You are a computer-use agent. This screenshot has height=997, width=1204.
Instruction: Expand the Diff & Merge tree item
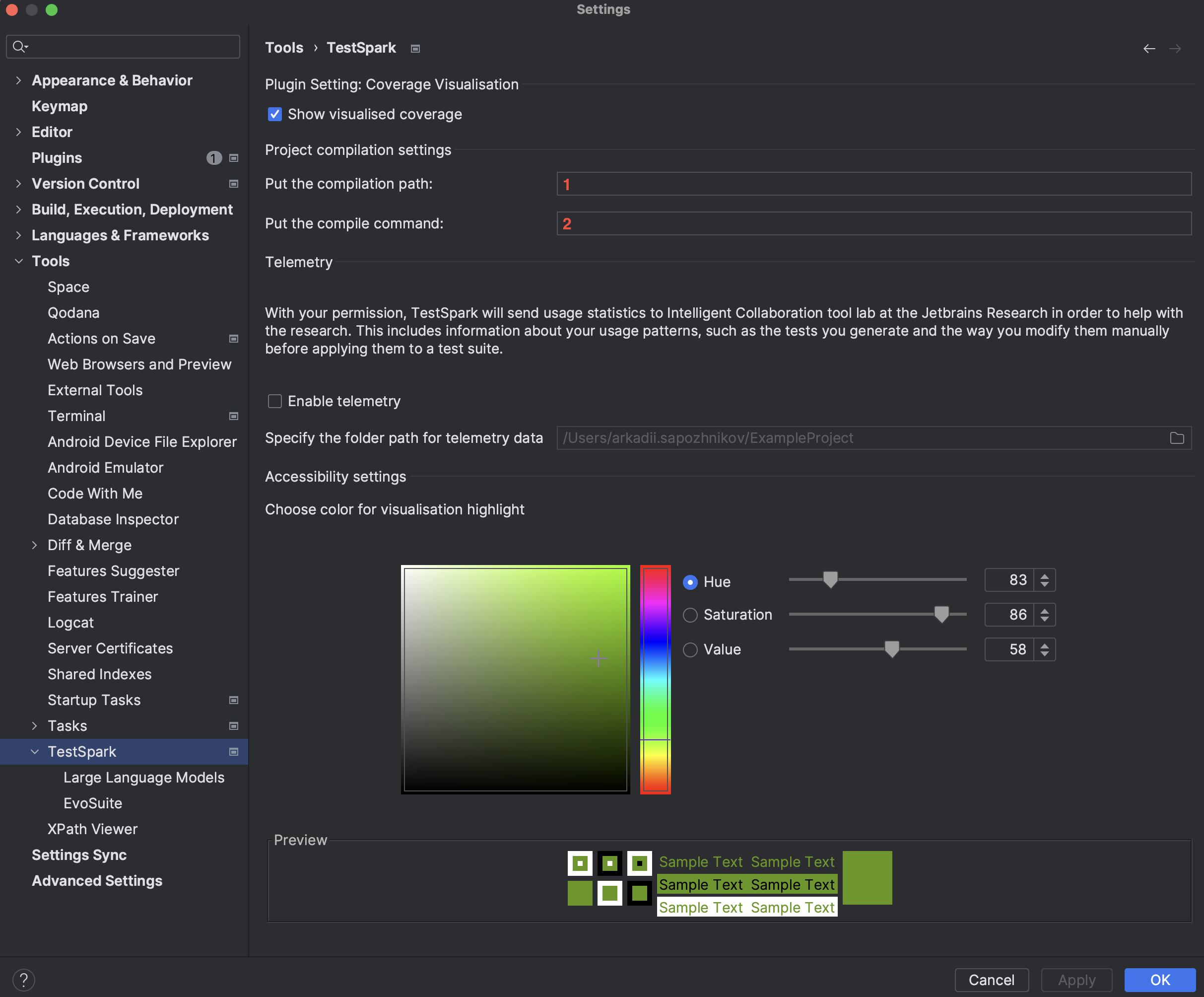point(35,545)
